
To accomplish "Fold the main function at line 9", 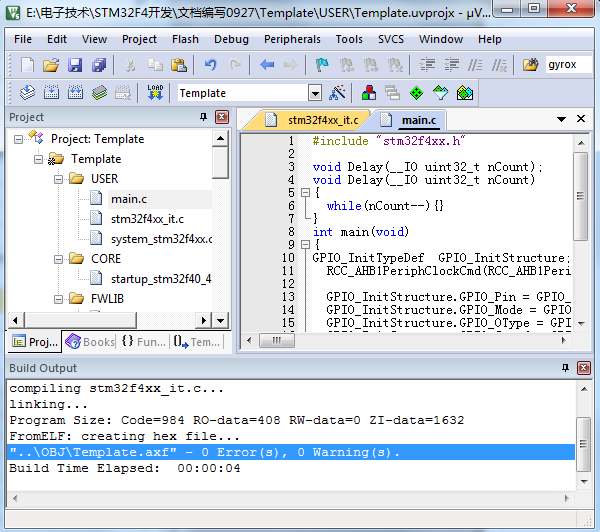I will pyautogui.click(x=305, y=245).
